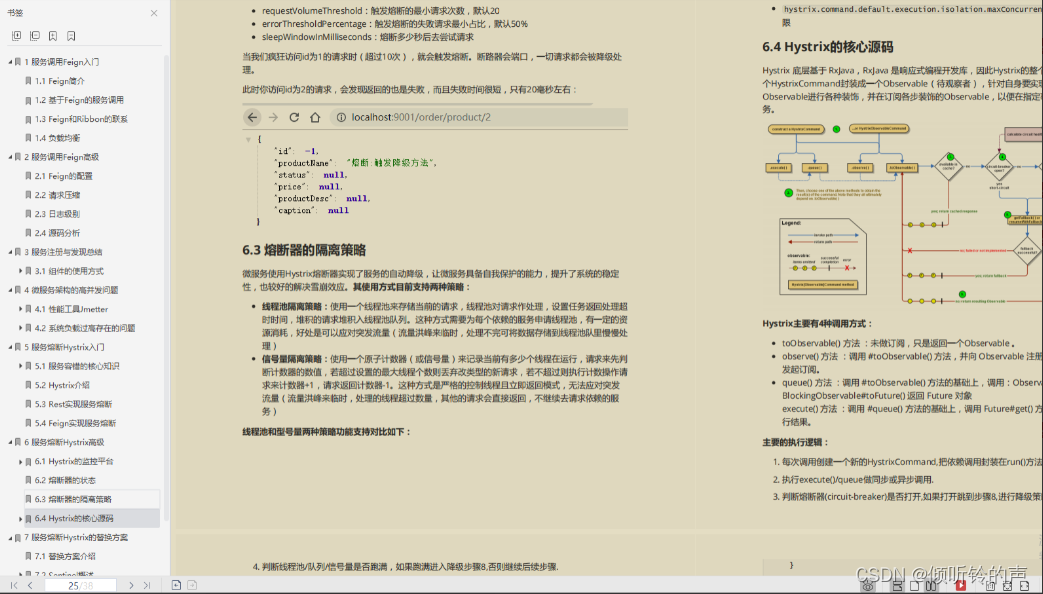Open bookmark 1.3 Feign和Ribbon的联系

(x=81, y=119)
